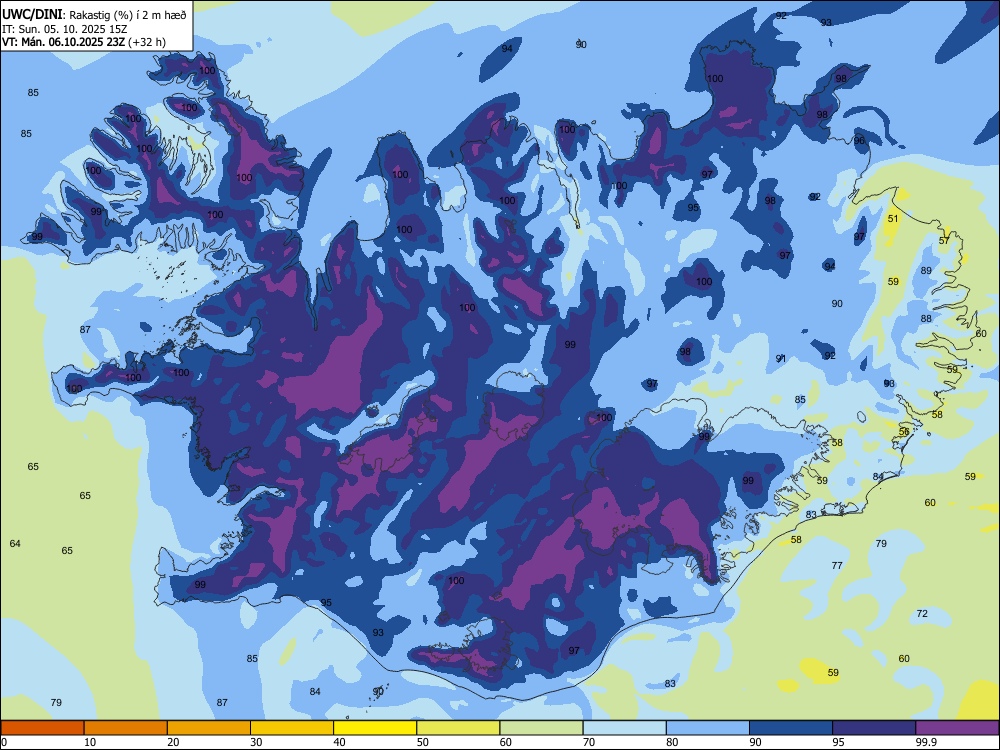The width and height of the screenshot is (1000, 750).
Task: Select the medium blue 90–95 legend swatch
Action: 791,728
